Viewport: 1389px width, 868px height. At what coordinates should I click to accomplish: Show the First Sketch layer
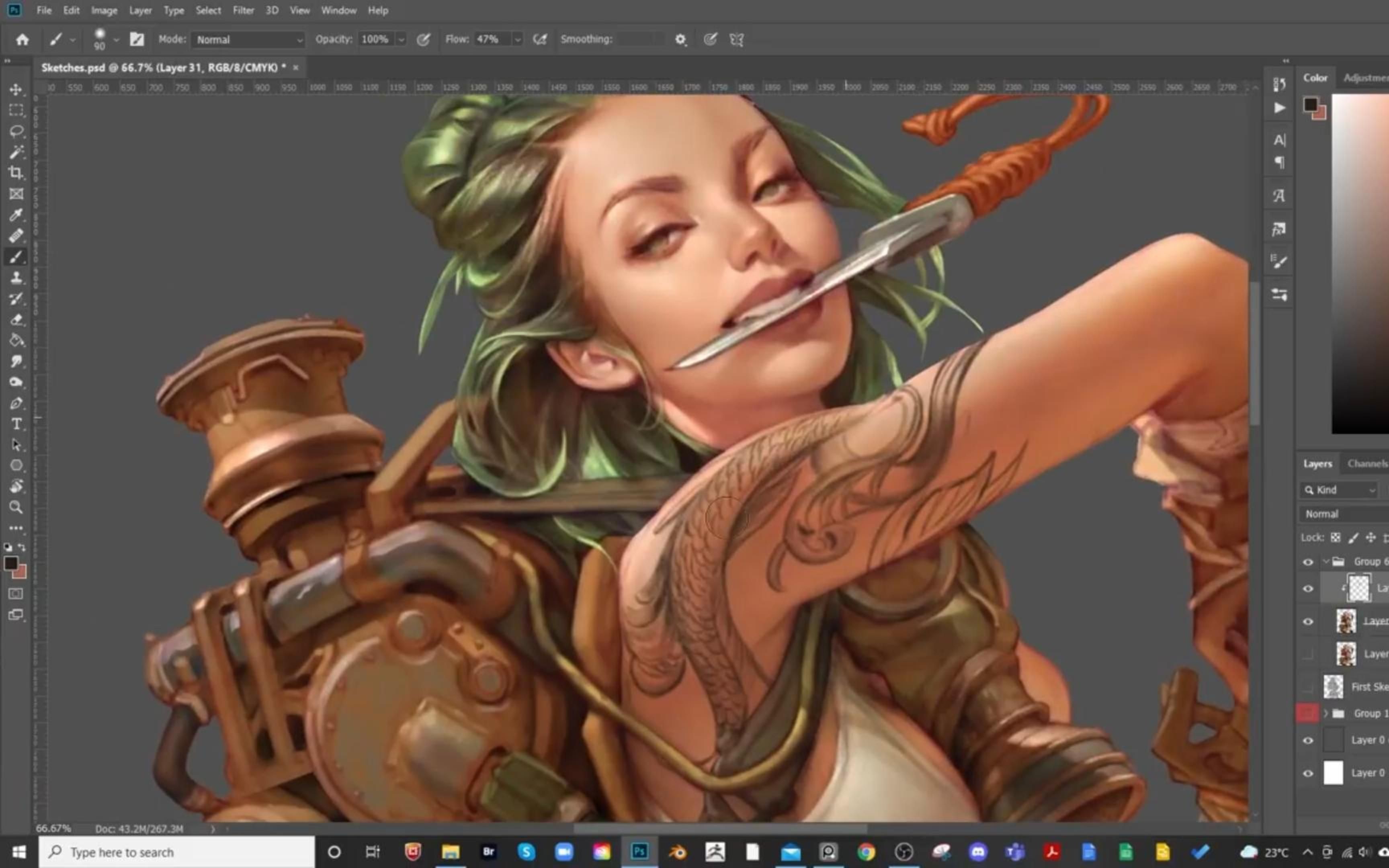tap(1308, 687)
